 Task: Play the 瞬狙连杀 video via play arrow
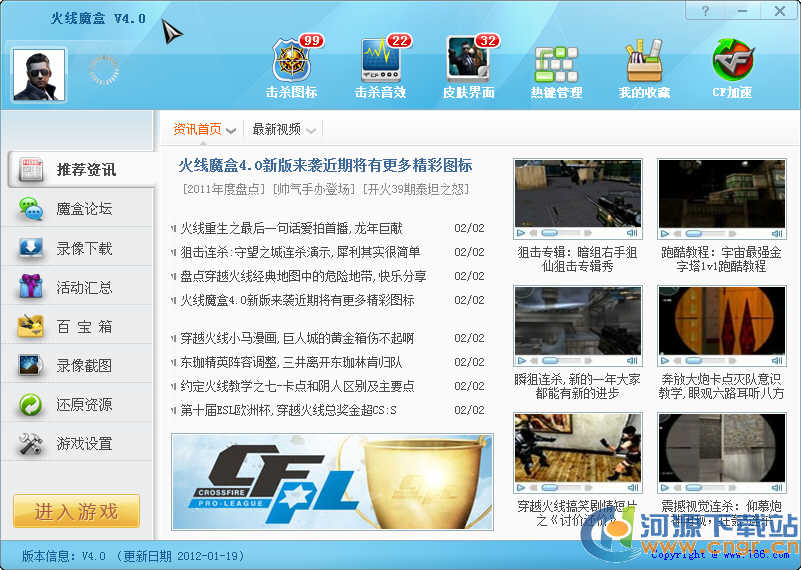(522, 361)
